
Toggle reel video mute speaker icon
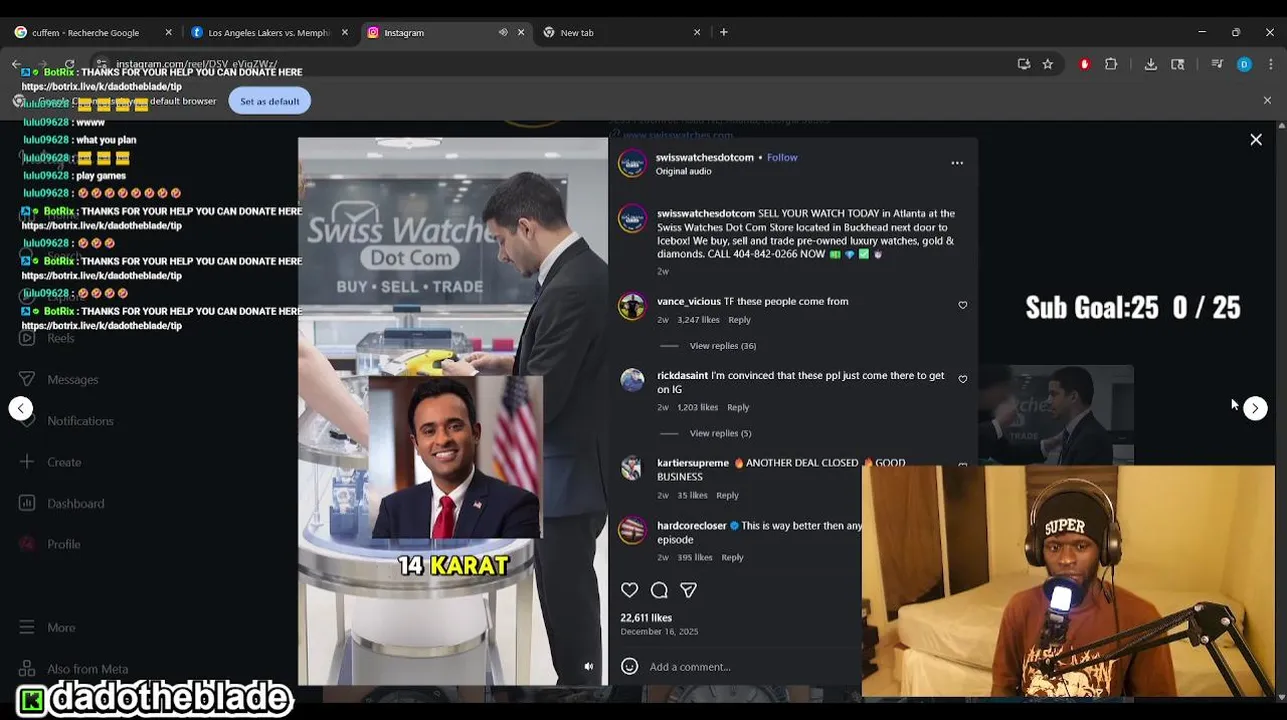[x=588, y=667]
